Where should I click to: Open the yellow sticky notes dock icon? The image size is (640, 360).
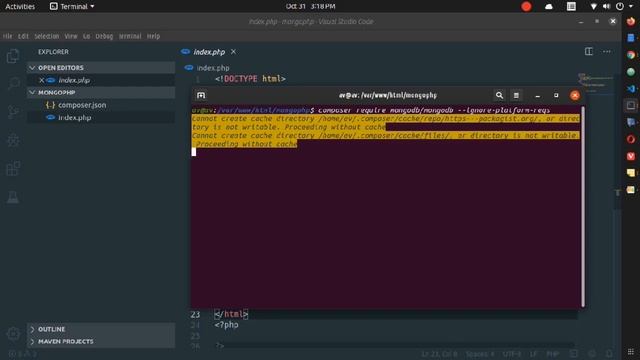[x=631, y=173]
